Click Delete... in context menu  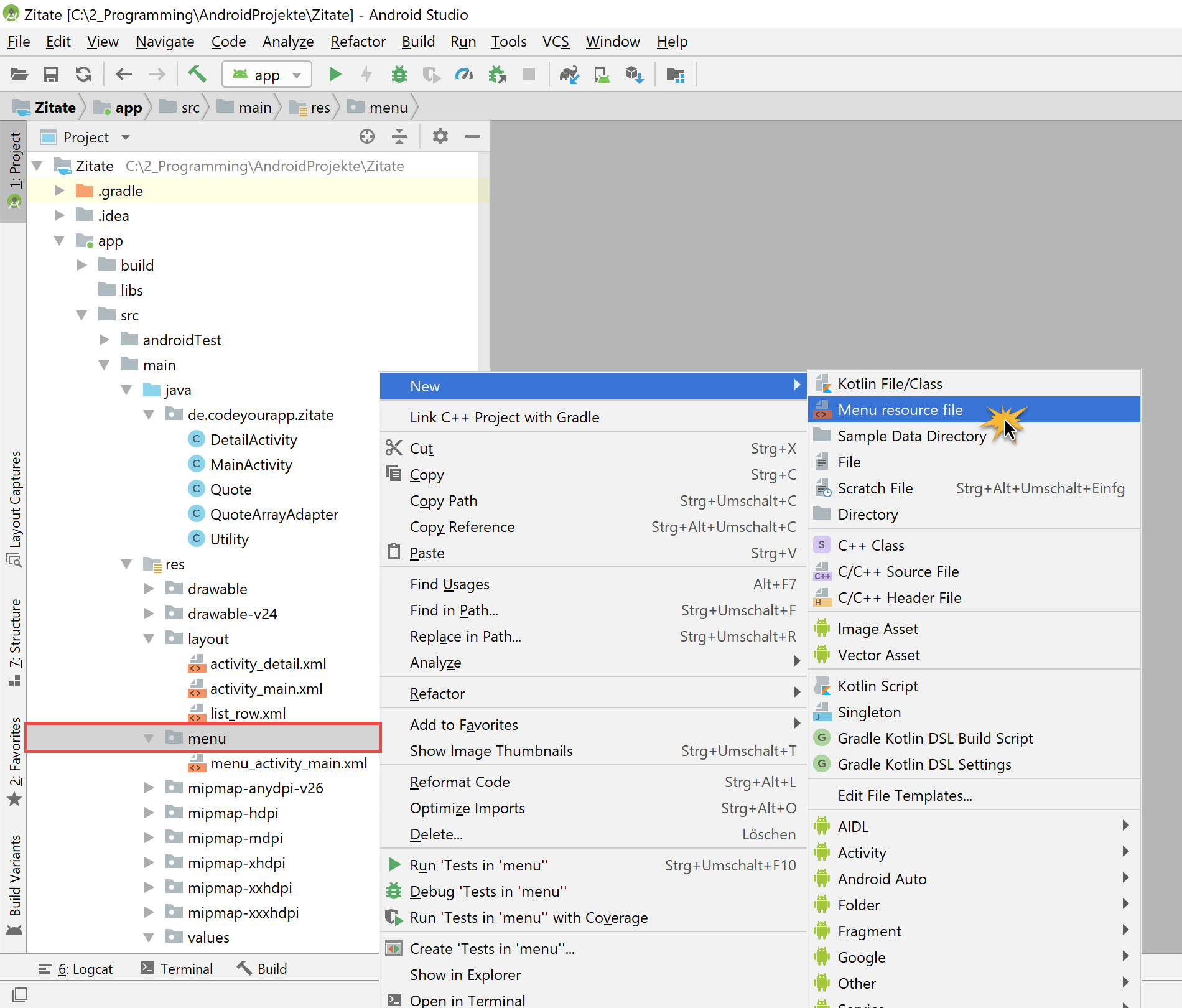click(593, 834)
